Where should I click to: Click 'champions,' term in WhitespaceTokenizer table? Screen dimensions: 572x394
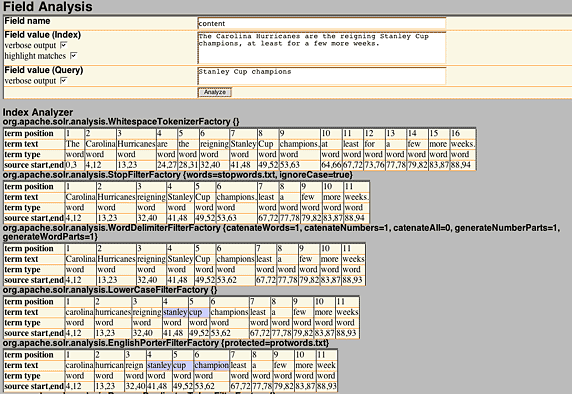coord(300,144)
